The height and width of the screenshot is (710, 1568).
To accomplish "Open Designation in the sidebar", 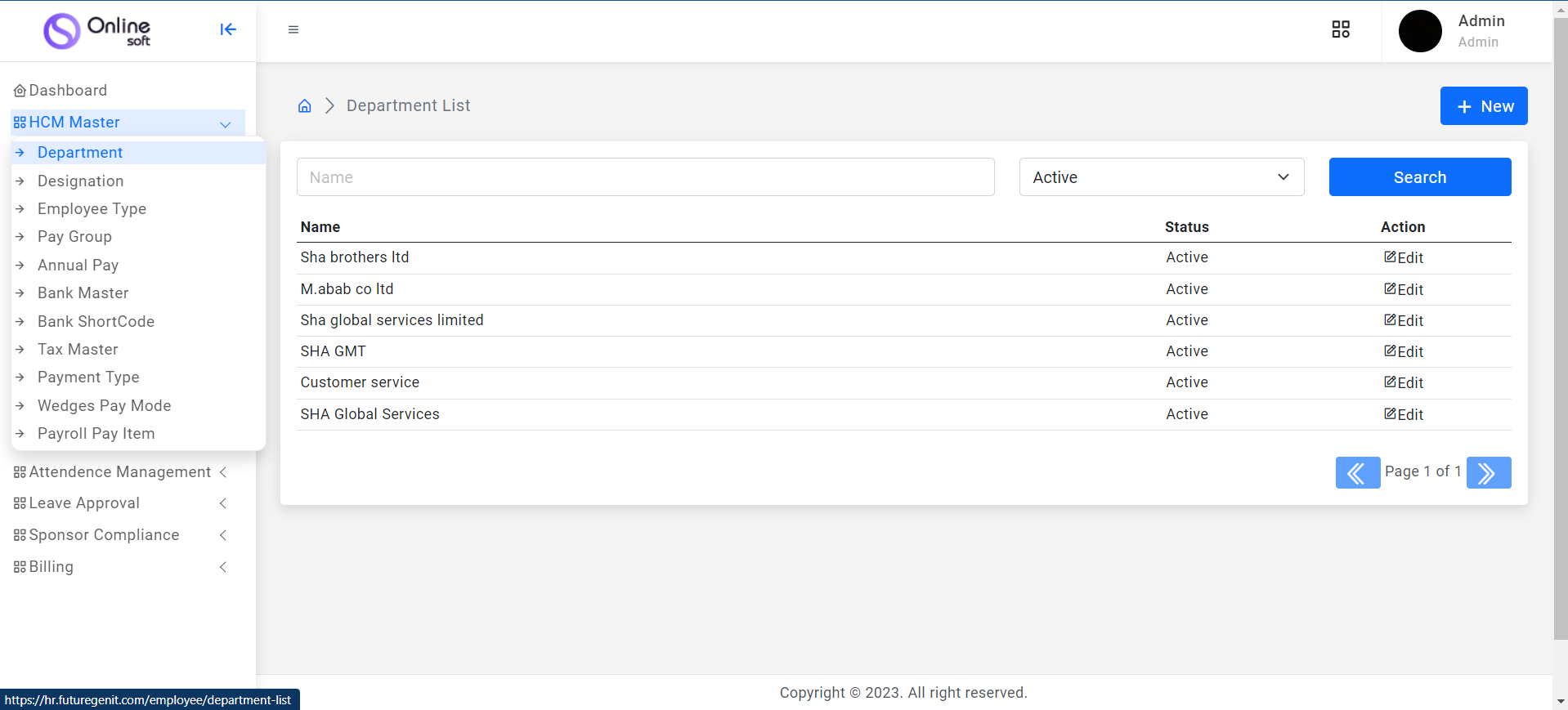I will (x=80, y=181).
